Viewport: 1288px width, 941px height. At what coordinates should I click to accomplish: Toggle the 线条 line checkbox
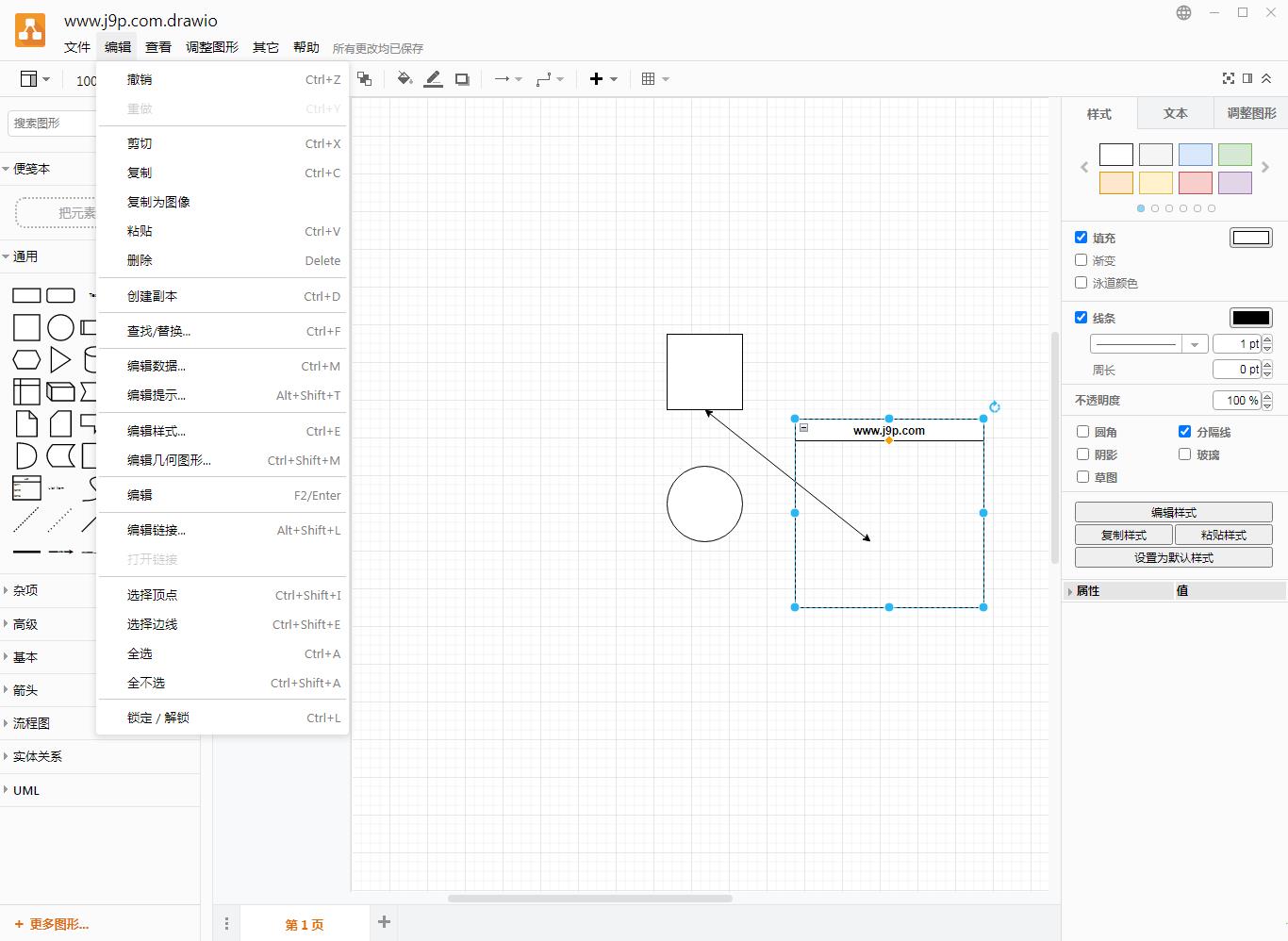(1082, 318)
